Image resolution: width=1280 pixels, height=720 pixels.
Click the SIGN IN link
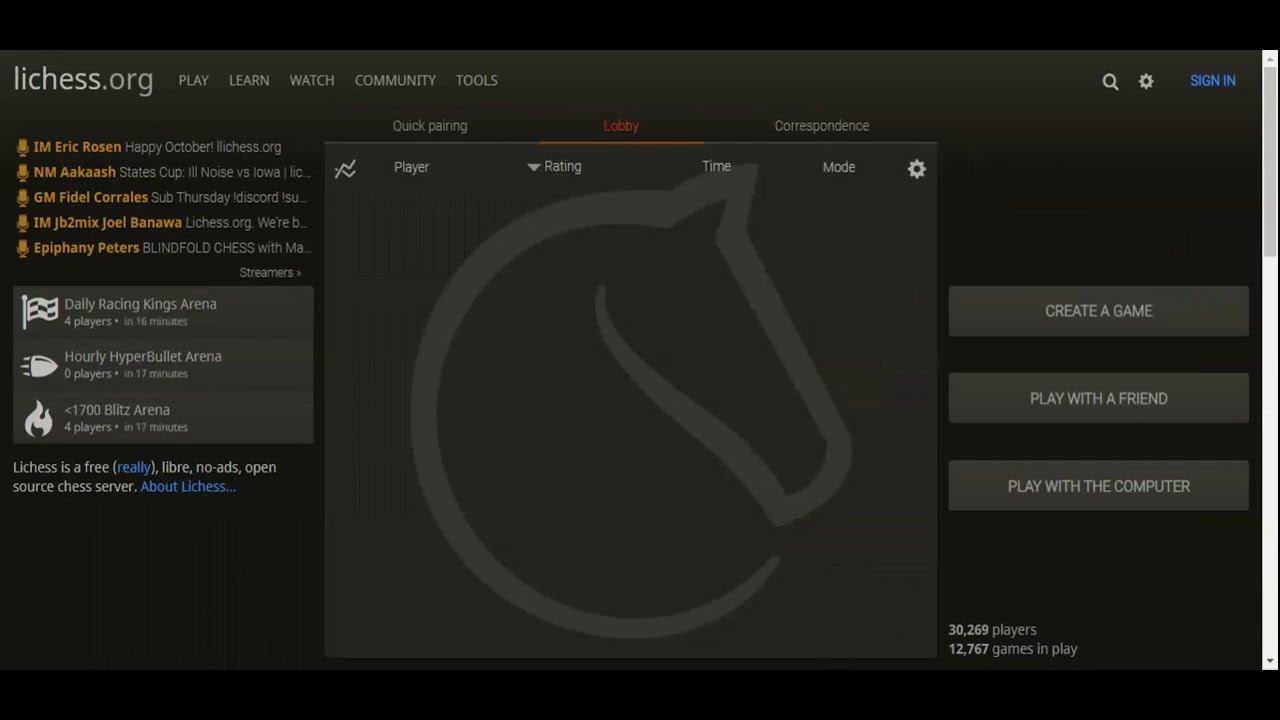[1213, 81]
